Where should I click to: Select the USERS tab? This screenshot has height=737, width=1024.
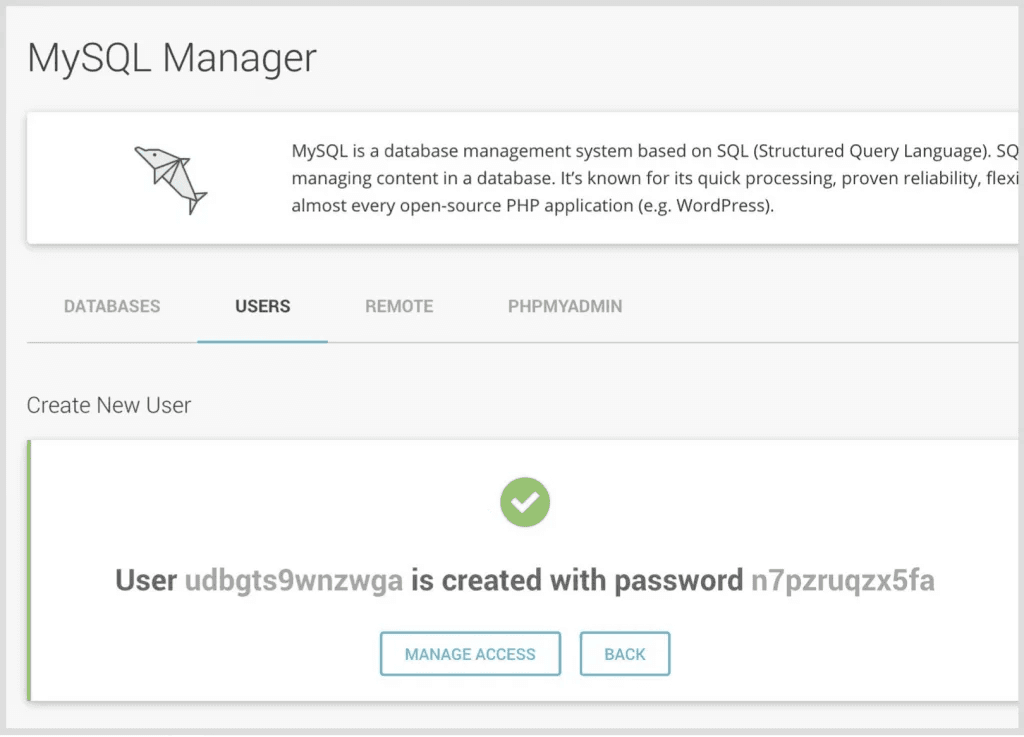point(263,306)
